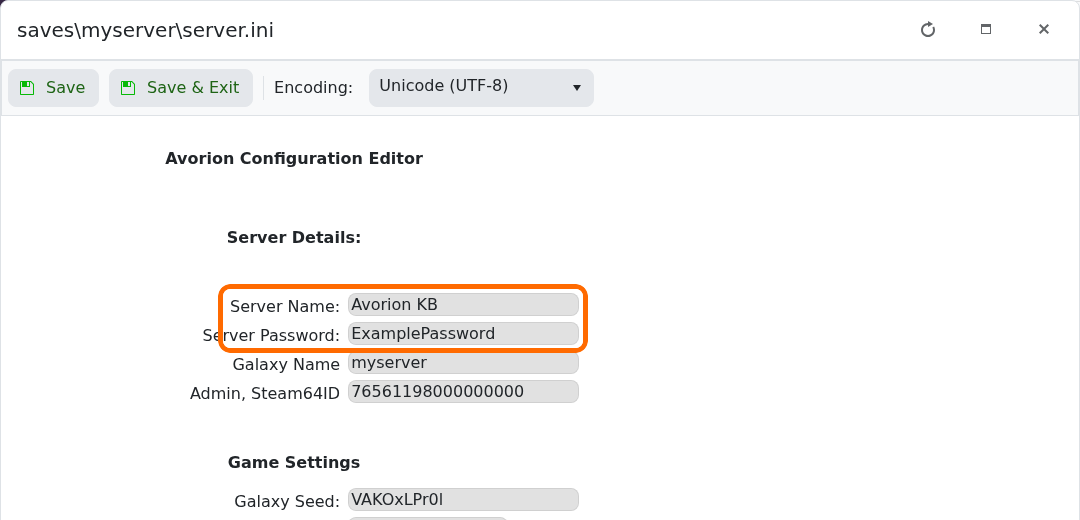This screenshot has width=1080, height=520.
Task: Click the 'Admin, Steam64ID' label
Action: [265, 393]
